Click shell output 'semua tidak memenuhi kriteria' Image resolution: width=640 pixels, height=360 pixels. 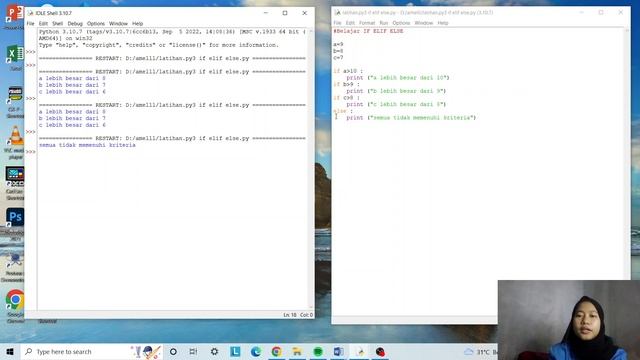[87, 145]
